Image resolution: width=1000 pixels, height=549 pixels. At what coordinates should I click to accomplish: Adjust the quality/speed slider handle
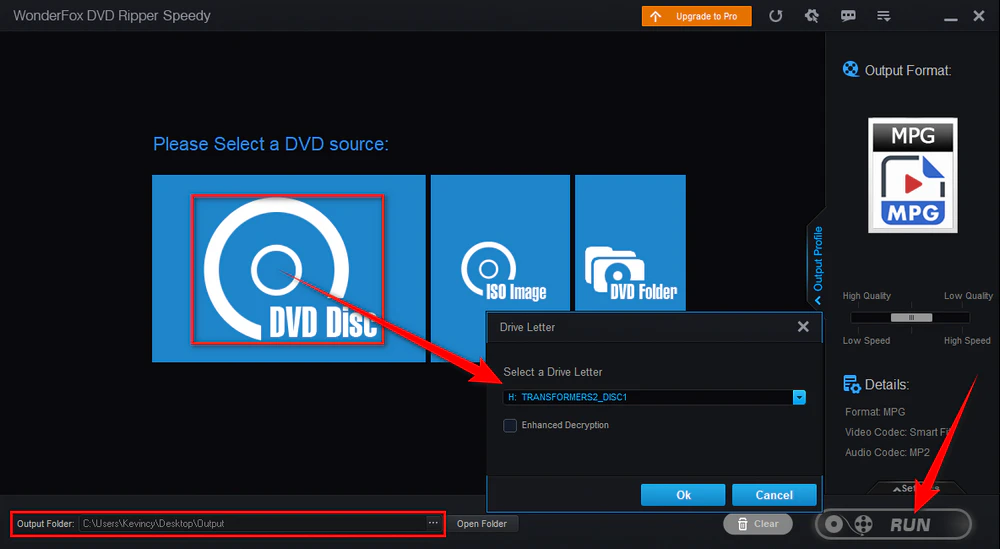coord(911,318)
